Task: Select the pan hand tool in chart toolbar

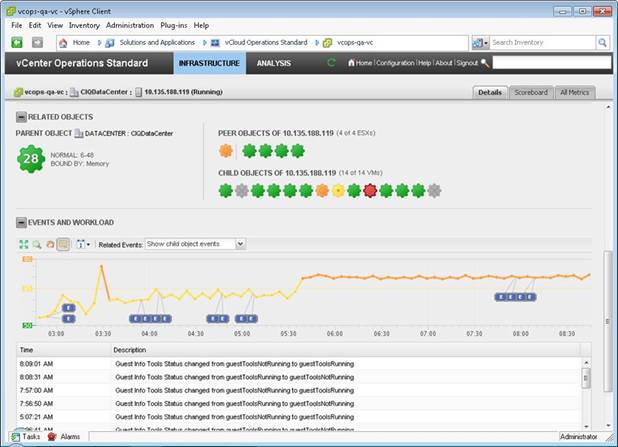Action: [x=50, y=244]
